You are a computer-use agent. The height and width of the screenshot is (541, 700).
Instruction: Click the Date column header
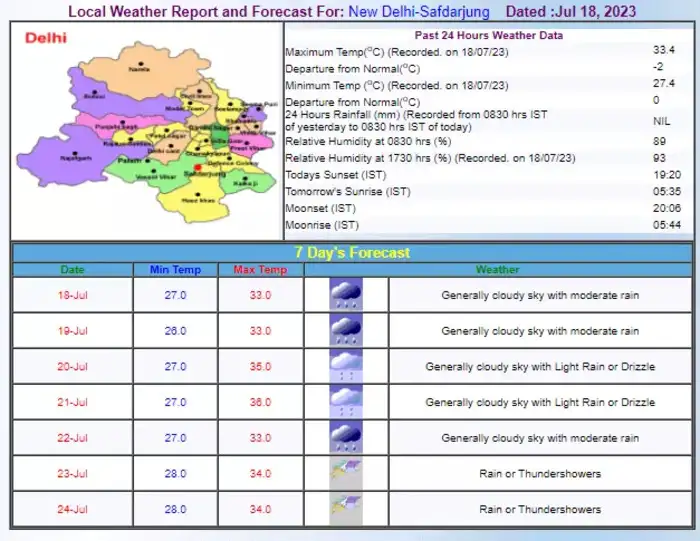73,270
